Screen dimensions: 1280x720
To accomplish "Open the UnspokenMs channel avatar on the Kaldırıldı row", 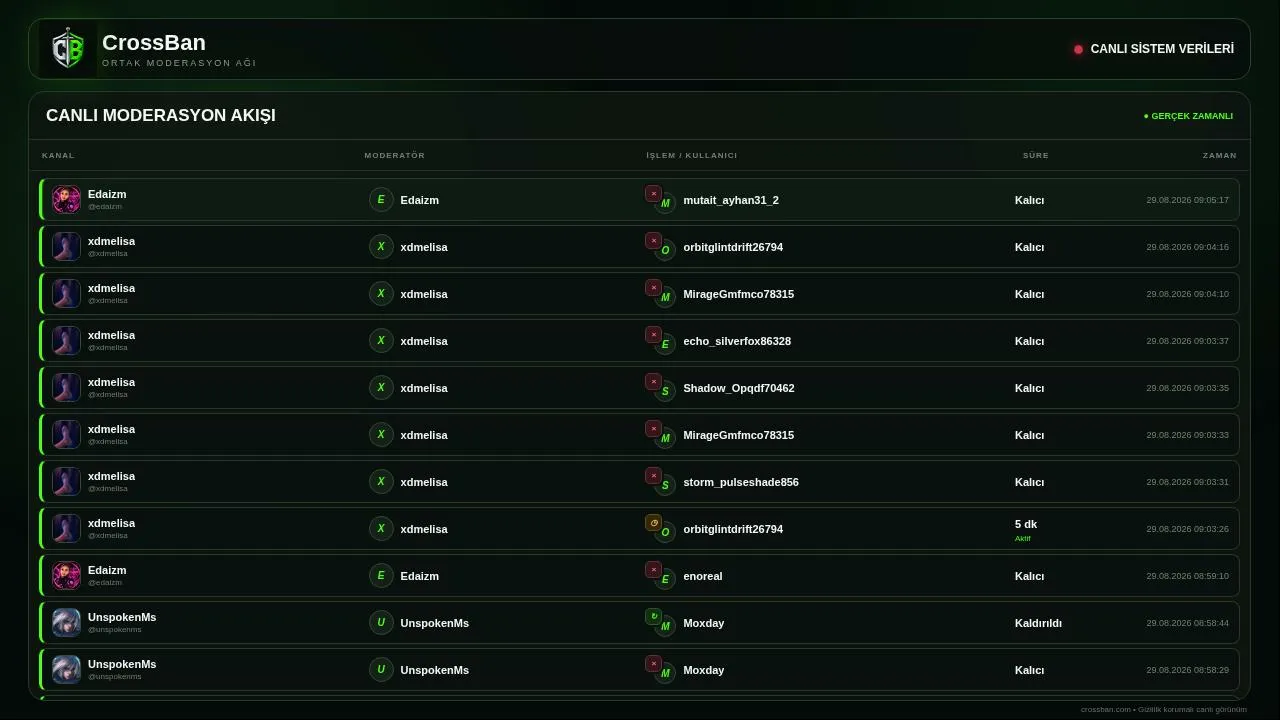I will (66, 623).
